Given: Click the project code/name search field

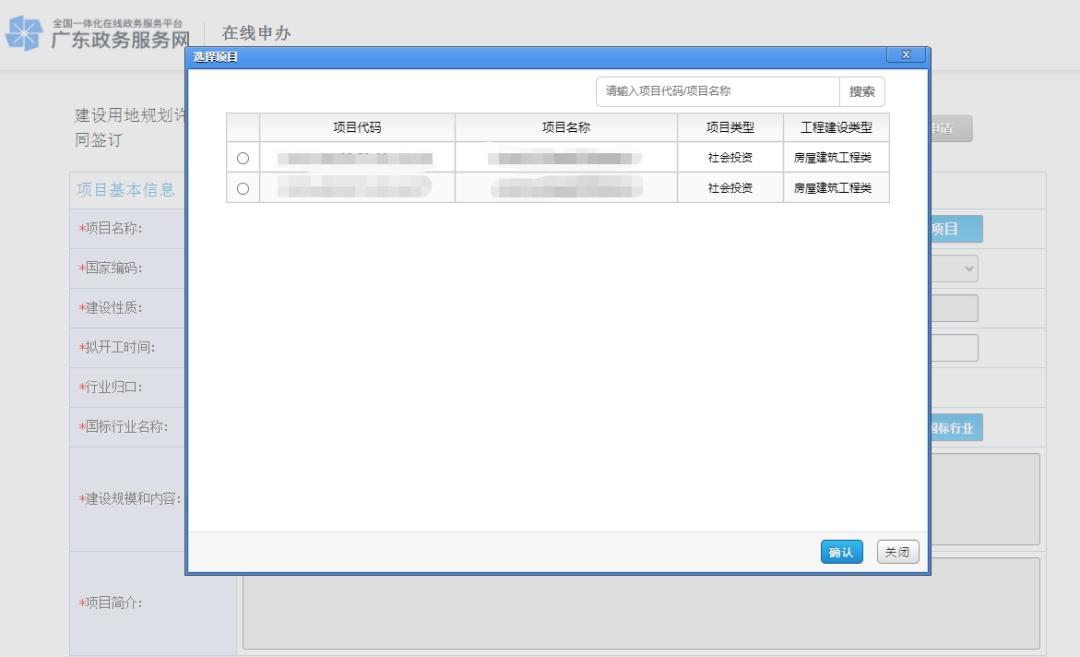Looking at the screenshot, I should 717,91.
